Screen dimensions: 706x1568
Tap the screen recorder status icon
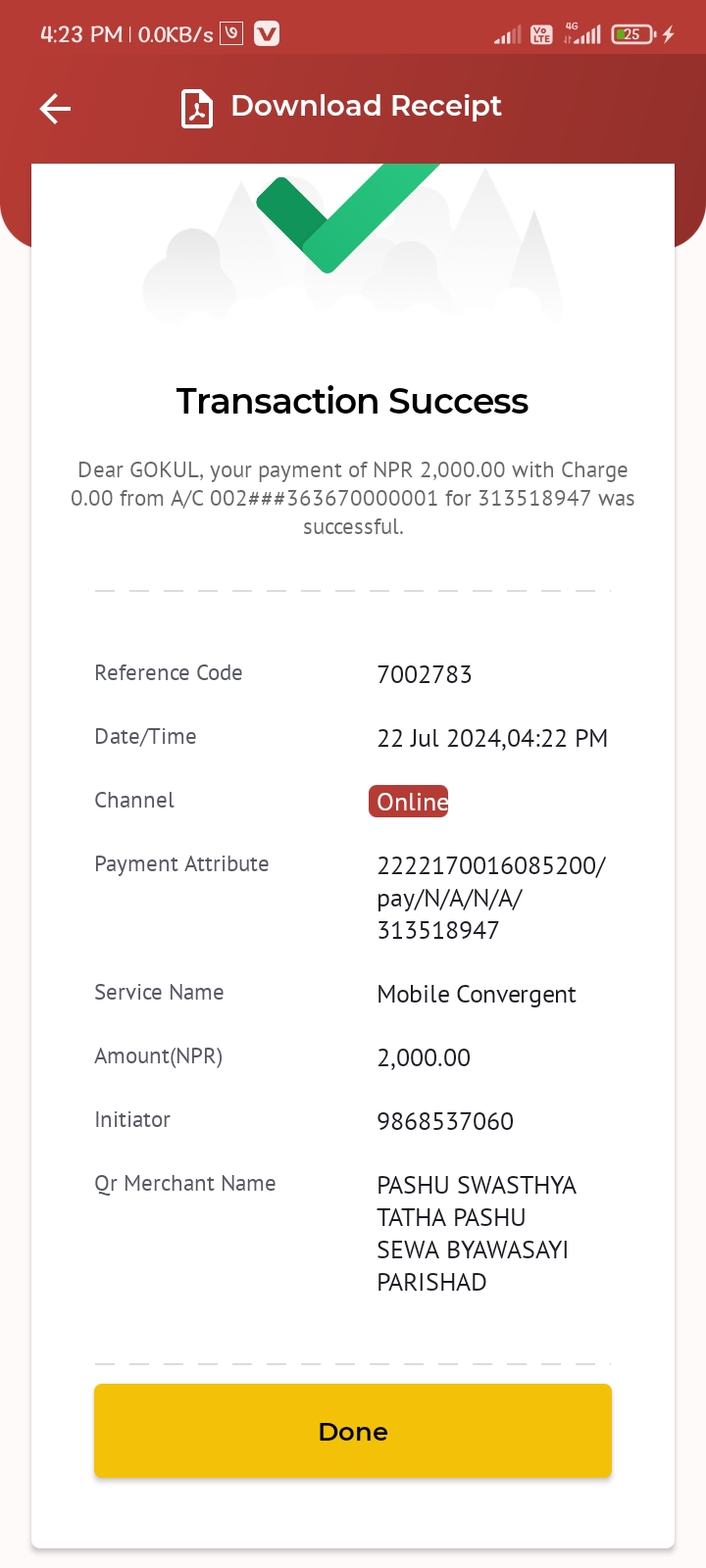point(231,33)
